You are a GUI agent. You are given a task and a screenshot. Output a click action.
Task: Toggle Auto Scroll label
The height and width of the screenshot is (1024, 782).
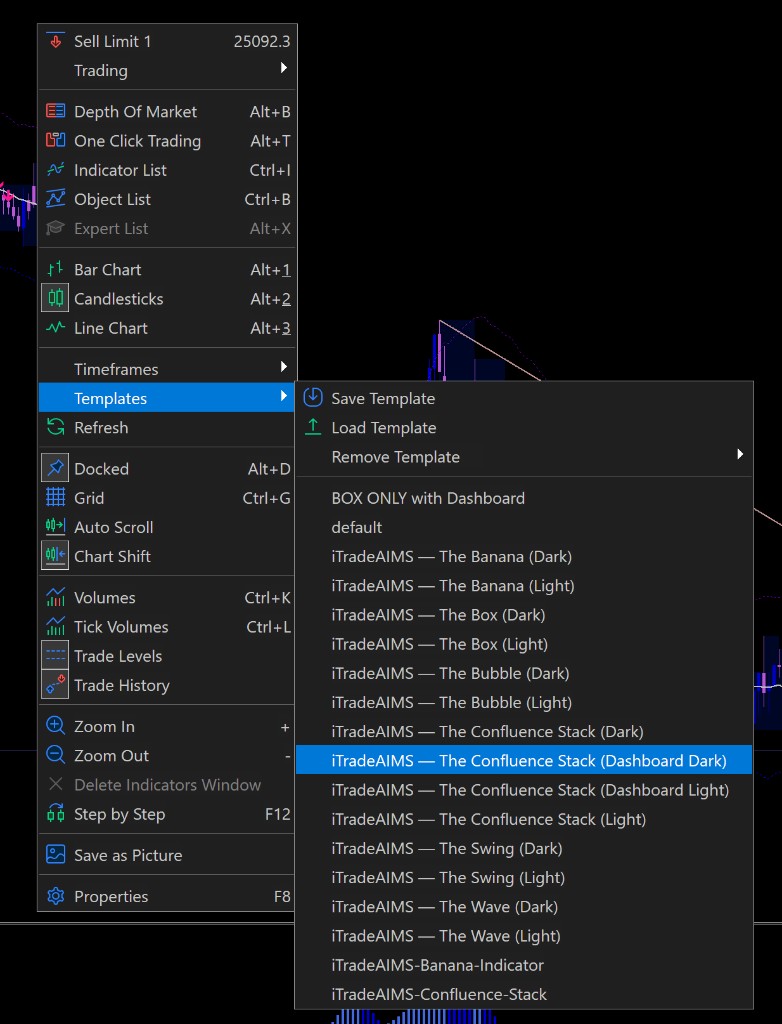point(114,527)
